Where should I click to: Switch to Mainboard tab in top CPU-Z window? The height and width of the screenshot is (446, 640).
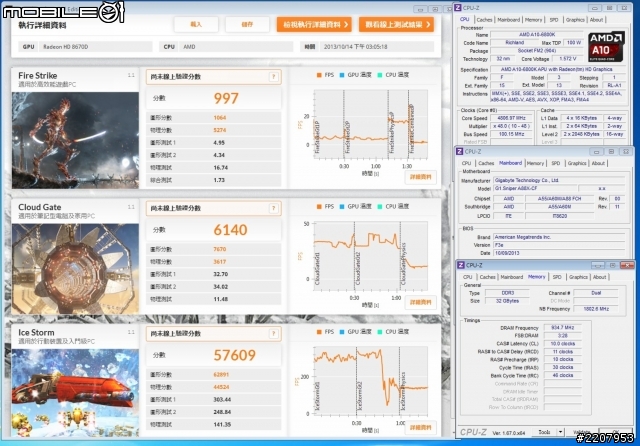[509, 20]
